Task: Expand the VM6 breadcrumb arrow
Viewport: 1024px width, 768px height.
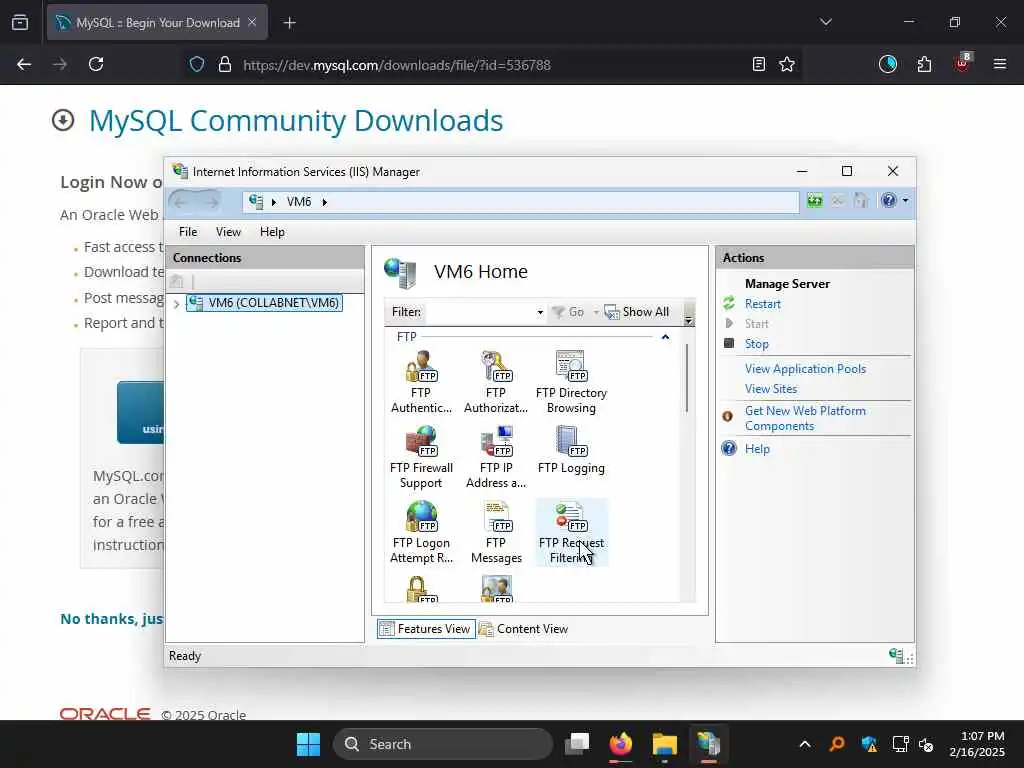Action: coord(325,202)
